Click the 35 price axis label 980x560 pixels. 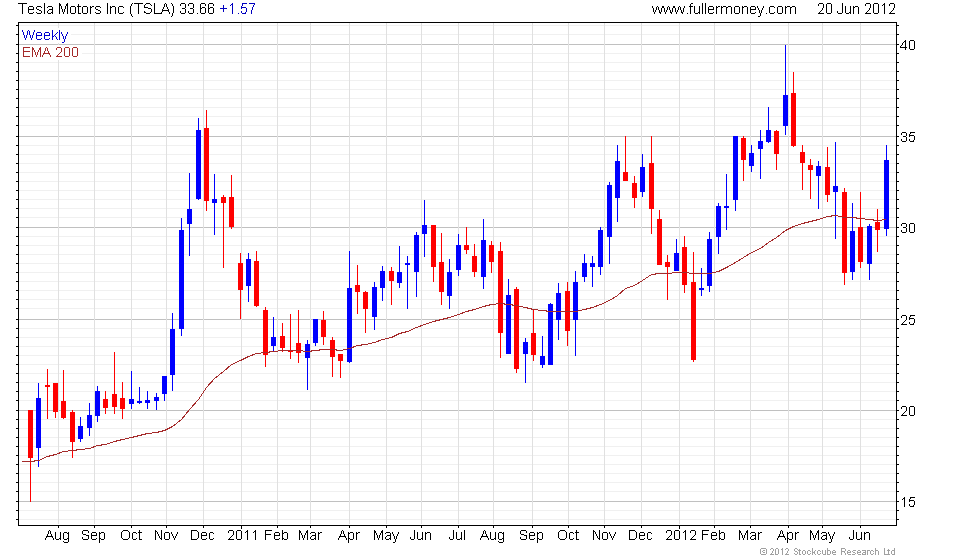(x=908, y=137)
